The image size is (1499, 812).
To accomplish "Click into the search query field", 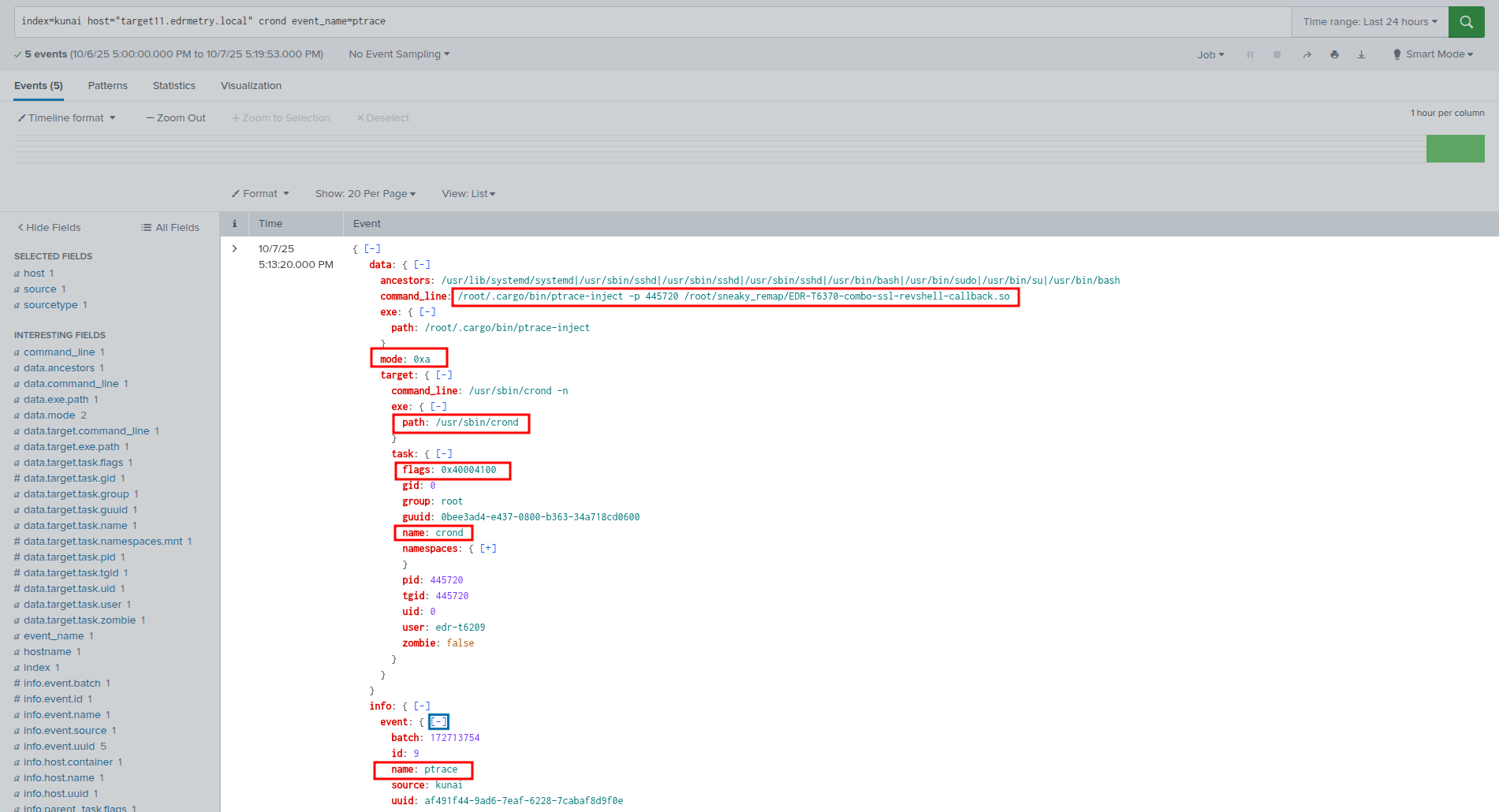I will pyautogui.click(x=631, y=22).
